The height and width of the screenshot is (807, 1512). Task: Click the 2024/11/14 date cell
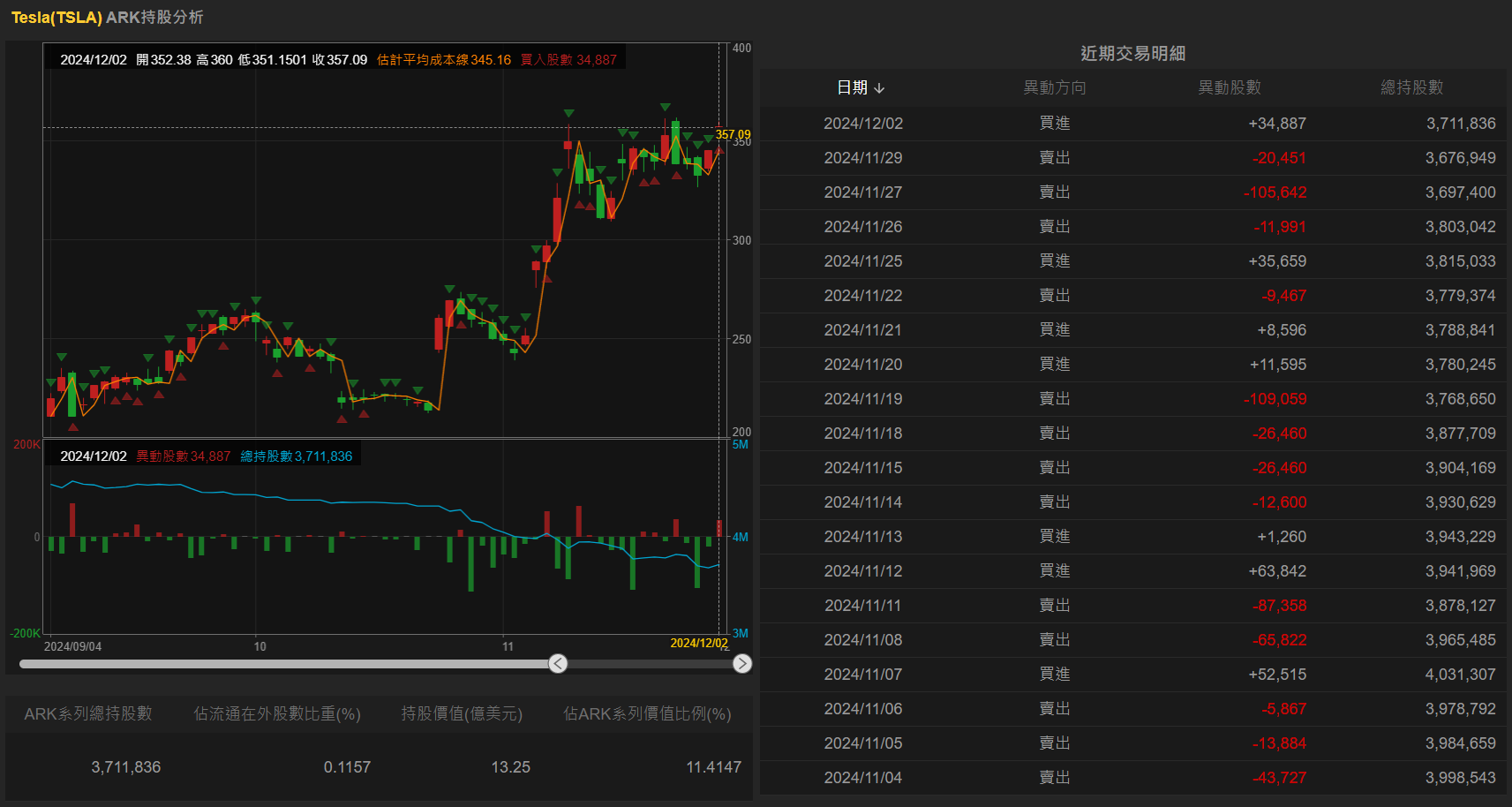point(863,502)
